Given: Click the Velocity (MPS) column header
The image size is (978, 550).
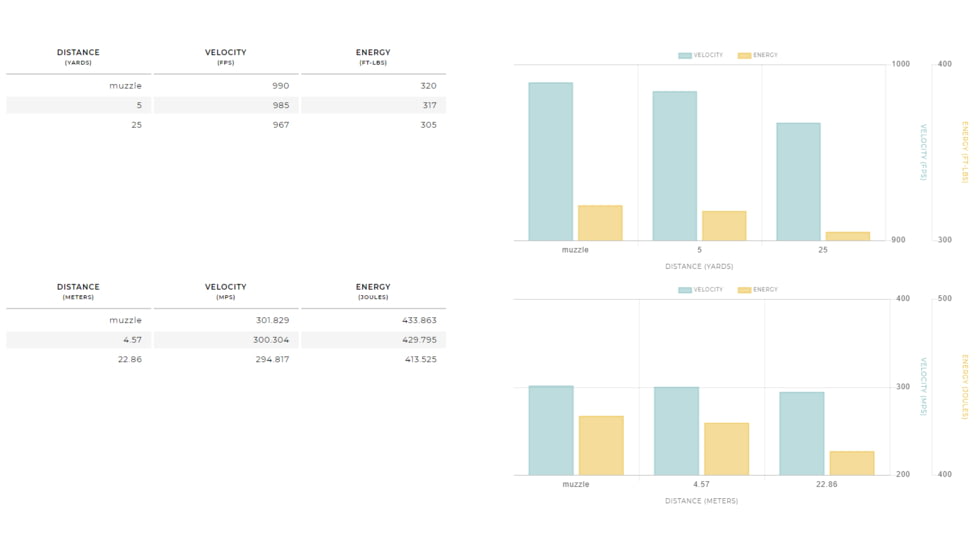Looking at the screenshot, I should pyautogui.click(x=225, y=291).
